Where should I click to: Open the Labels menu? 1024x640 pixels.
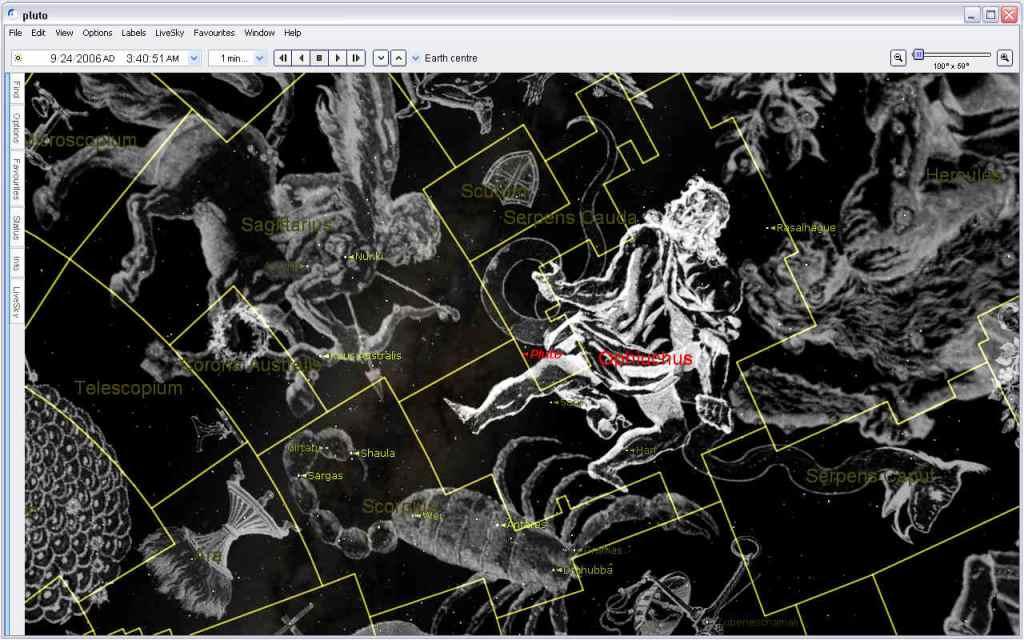coord(134,33)
